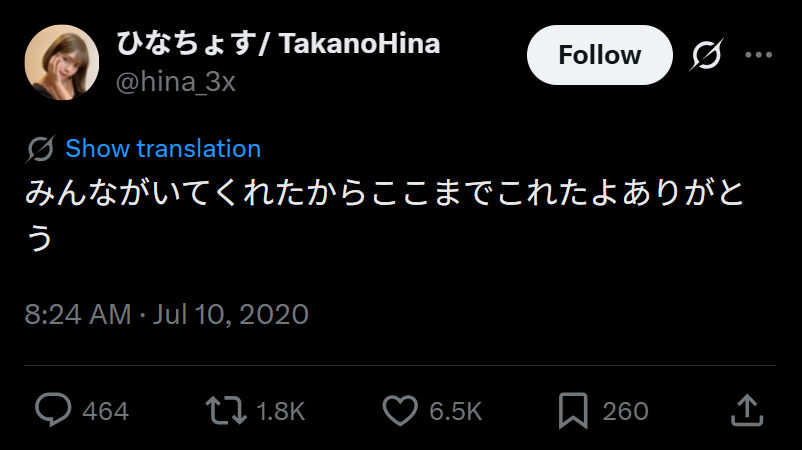
Task: Click the @hina_3x handle
Action: click(176, 82)
